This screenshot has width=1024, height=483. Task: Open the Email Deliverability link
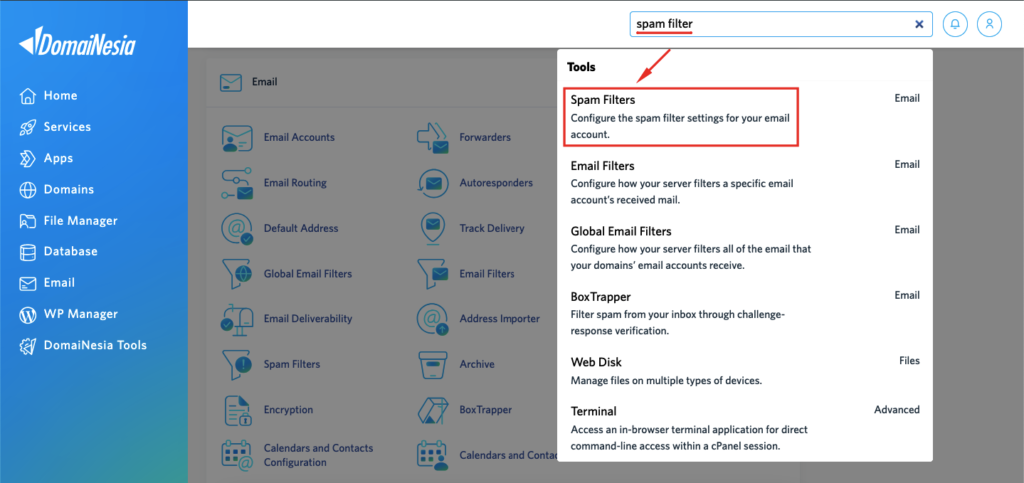tap(308, 319)
